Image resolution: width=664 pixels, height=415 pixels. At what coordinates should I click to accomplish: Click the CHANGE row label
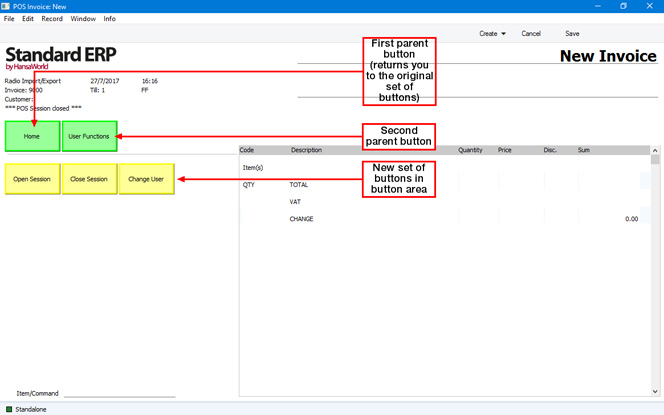tap(302, 219)
